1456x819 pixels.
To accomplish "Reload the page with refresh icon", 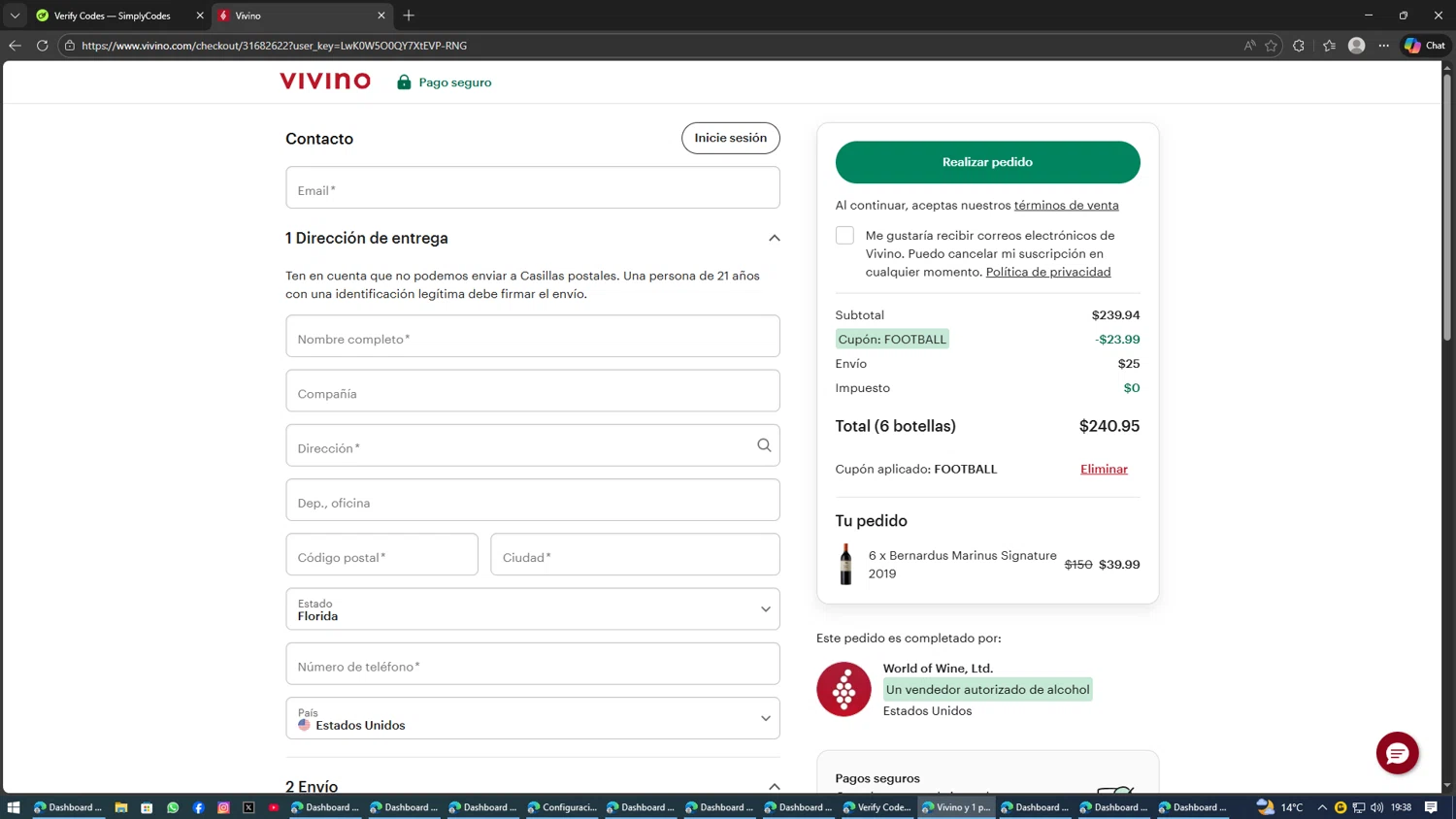I will [43, 46].
